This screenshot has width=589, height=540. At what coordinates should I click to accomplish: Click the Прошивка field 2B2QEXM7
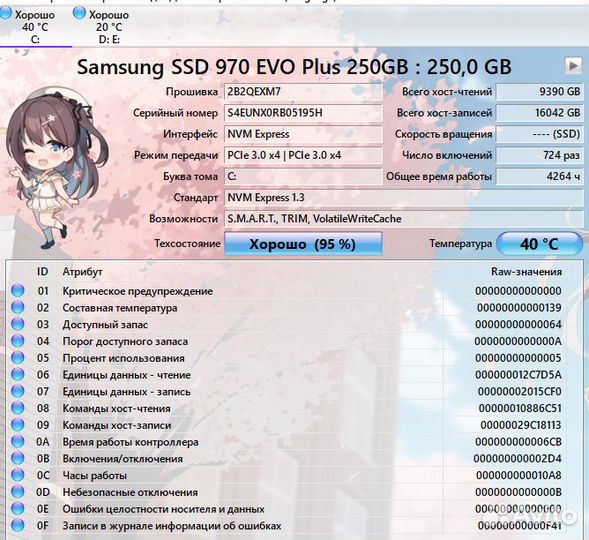click(303, 92)
